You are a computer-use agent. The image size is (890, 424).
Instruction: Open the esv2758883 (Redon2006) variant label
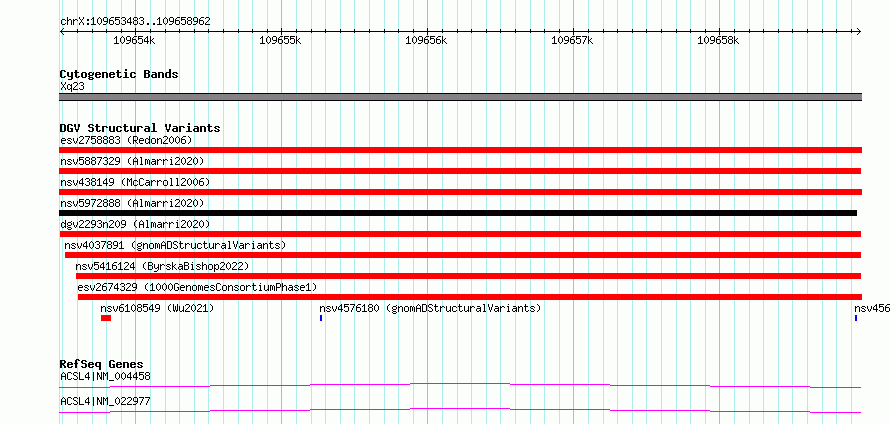(126, 140)
